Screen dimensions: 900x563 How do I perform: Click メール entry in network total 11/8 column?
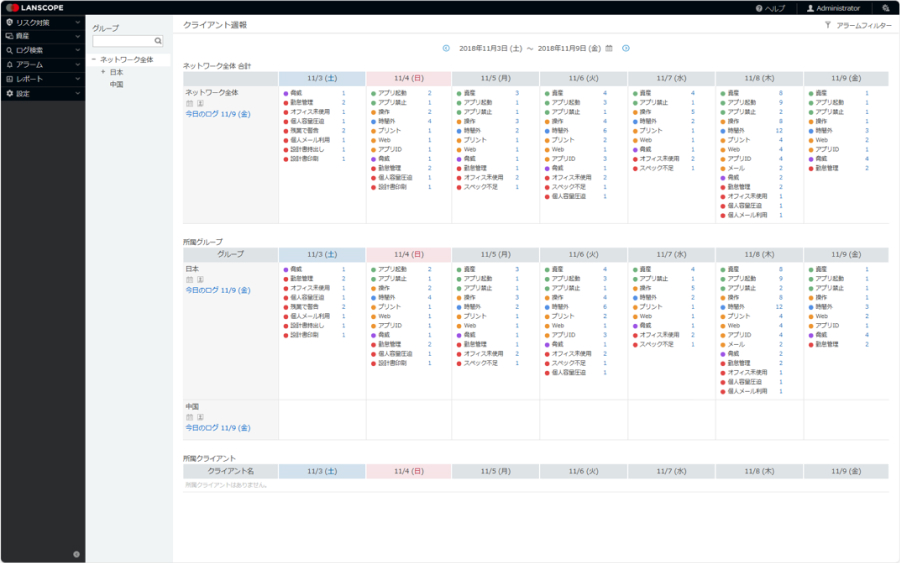pos(736,168)
